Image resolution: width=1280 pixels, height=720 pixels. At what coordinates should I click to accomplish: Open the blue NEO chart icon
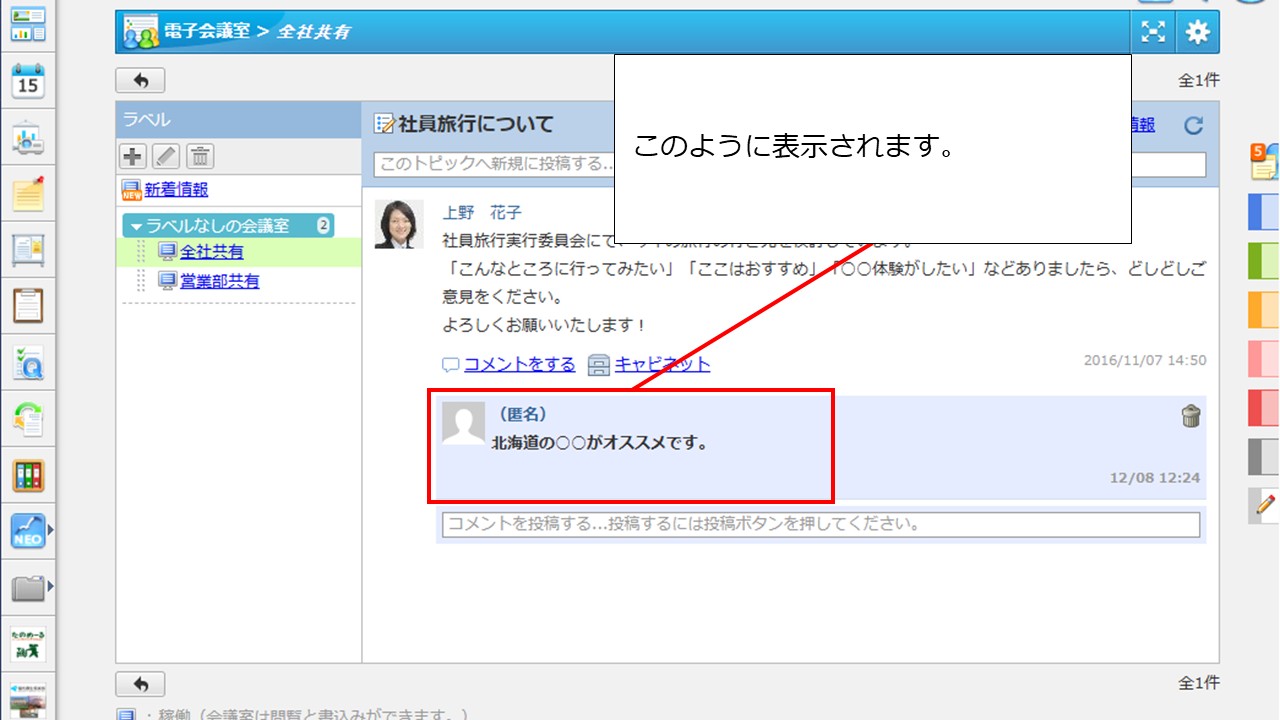28,531
